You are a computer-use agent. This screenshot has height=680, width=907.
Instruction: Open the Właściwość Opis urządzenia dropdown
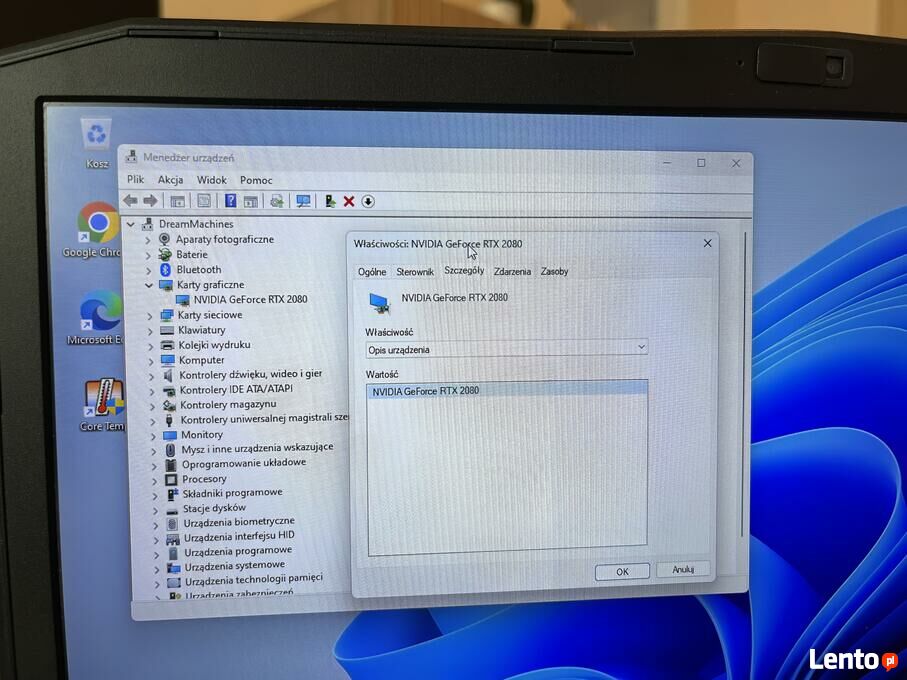pos(507,349)
